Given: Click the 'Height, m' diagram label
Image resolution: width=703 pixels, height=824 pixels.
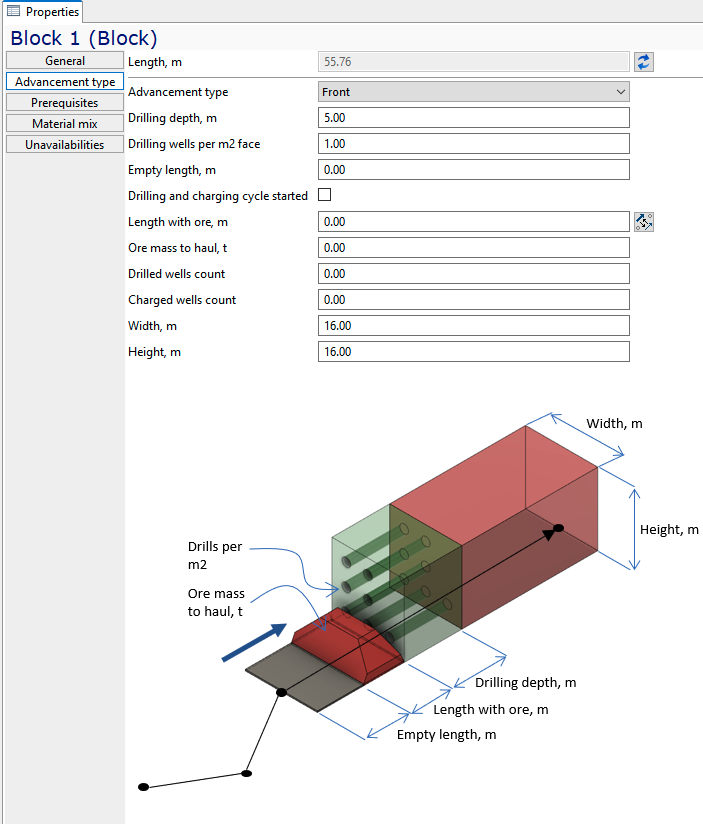Looking at the screenshot, I should click(669, 530).
